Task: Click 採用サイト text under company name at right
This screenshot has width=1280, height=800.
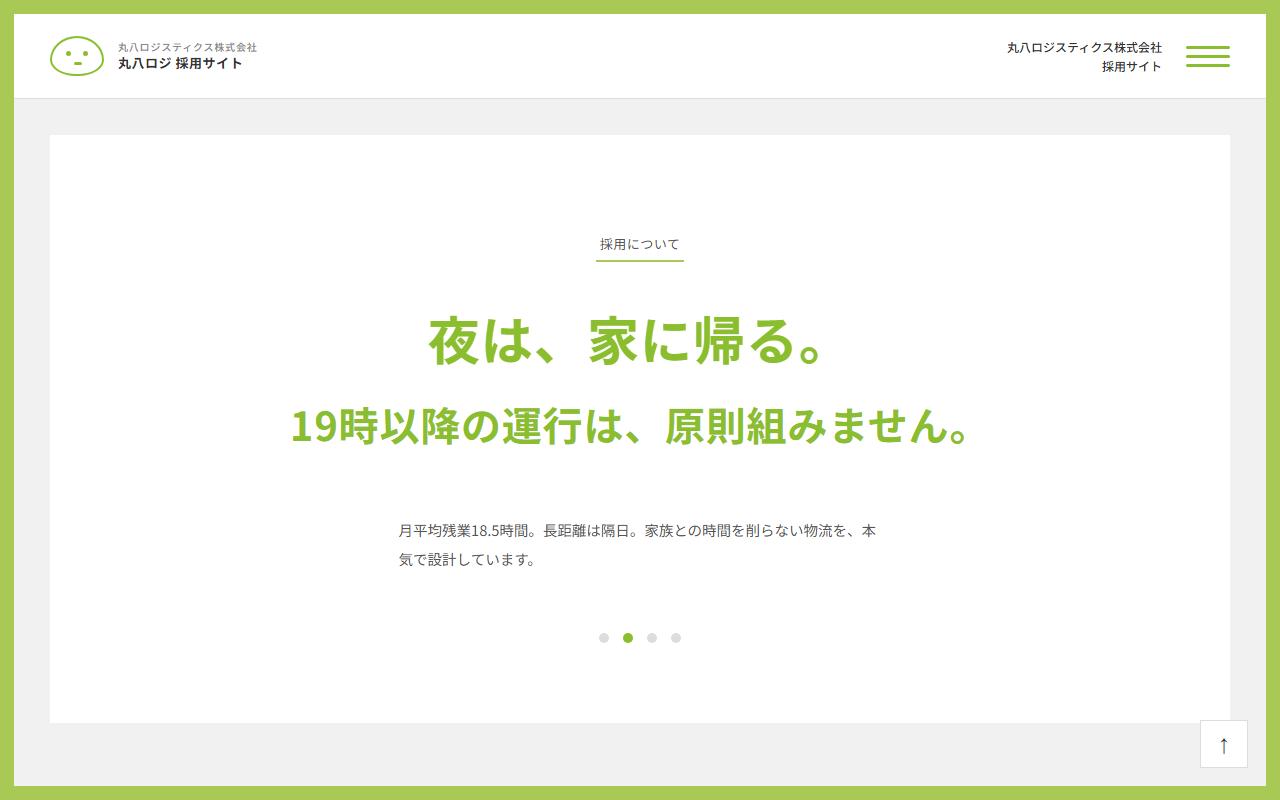Action: click(1132, 66)
